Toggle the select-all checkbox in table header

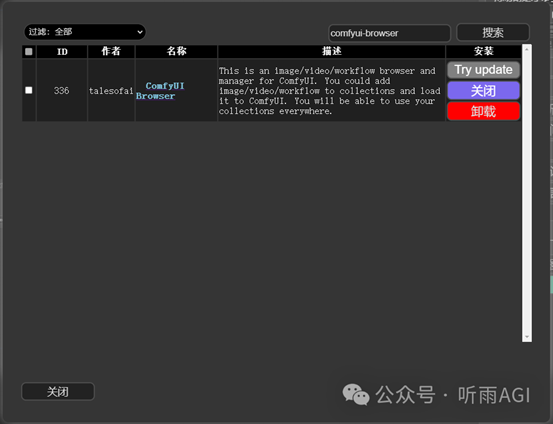click(29, 52)
